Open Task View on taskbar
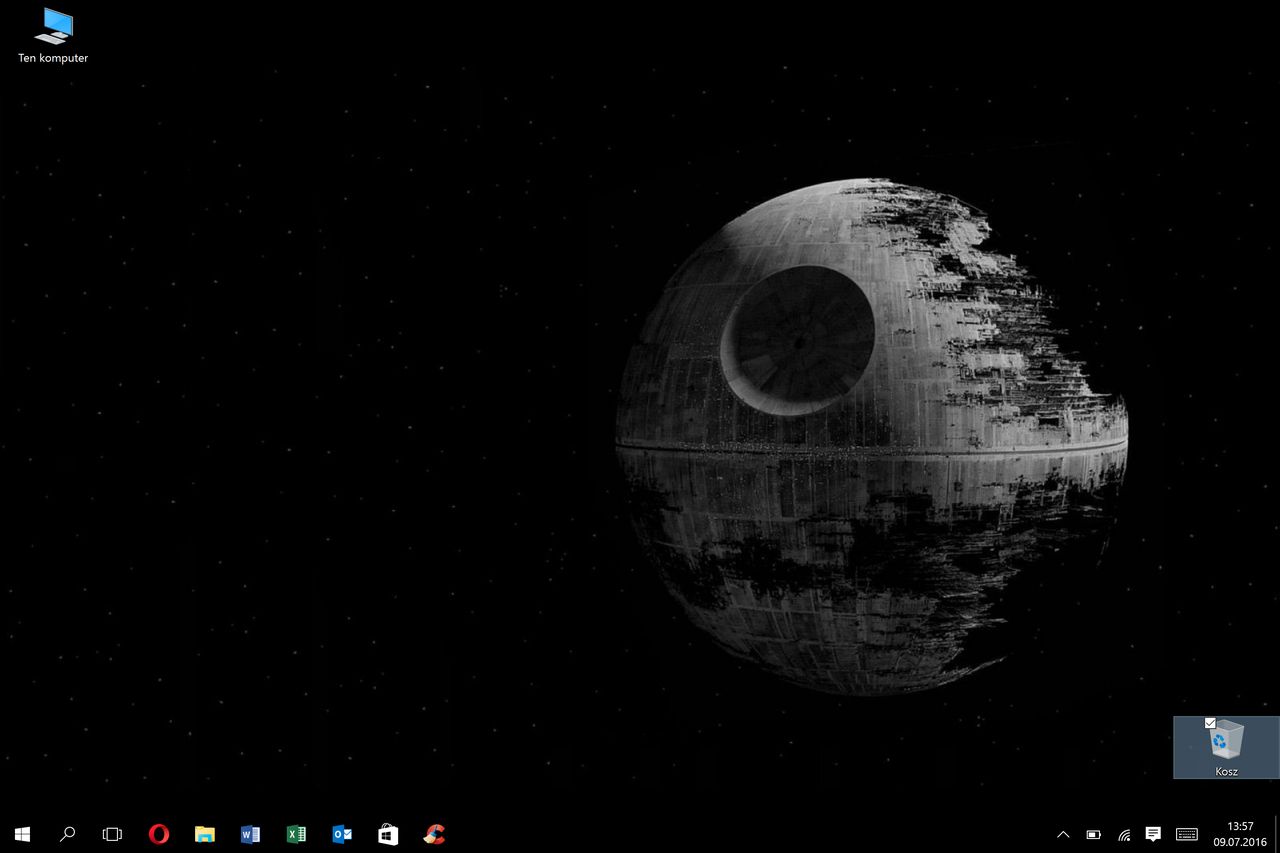This screenshot has height=853, width=1280. 112,834
